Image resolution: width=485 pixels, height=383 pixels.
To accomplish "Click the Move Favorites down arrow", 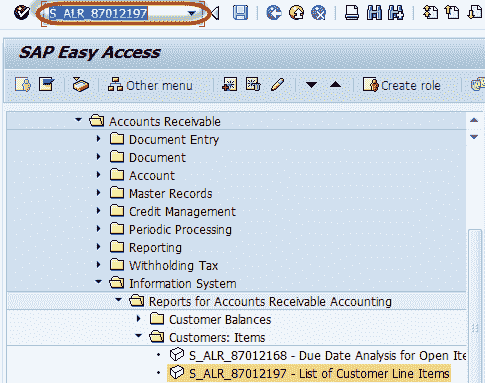I will pos(311,85).
